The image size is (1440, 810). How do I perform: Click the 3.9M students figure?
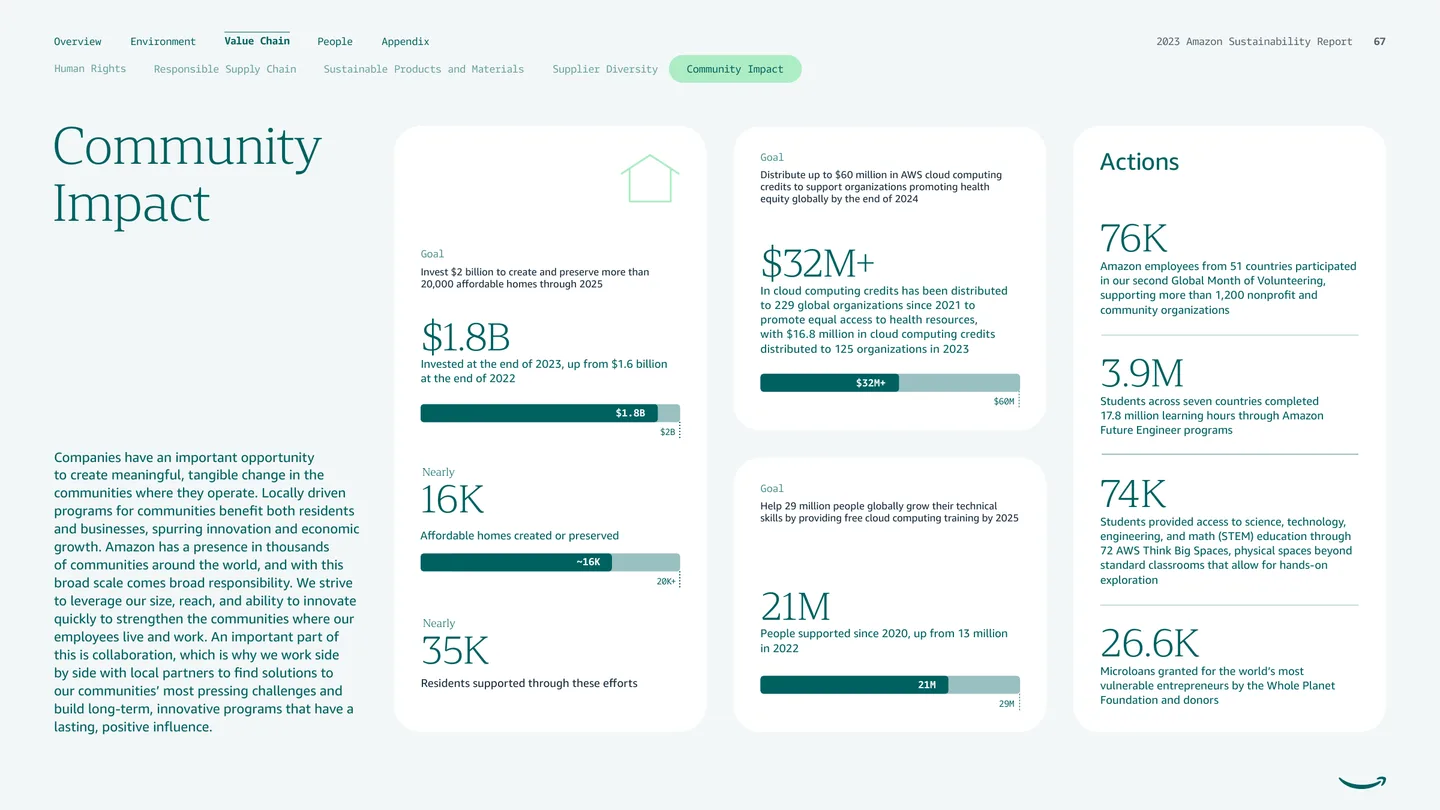1142,374
